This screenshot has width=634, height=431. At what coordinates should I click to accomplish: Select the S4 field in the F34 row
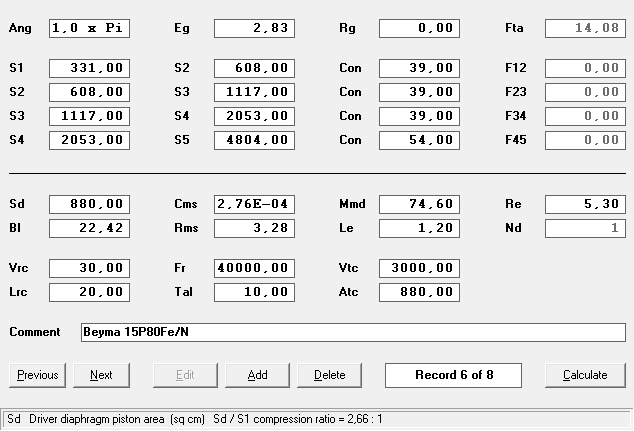coord(254,116)
